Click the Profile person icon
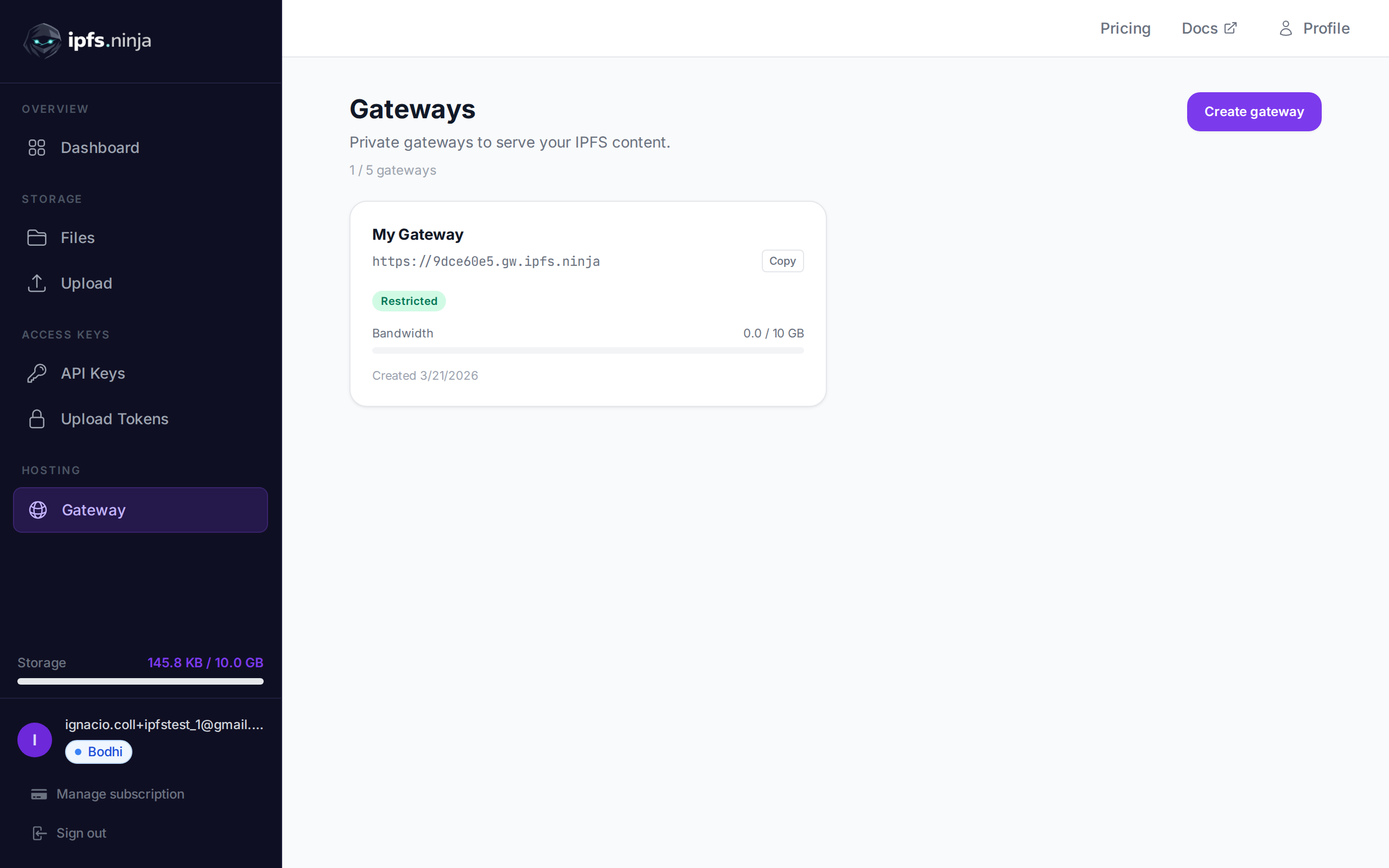Viewport: 1389px width, 868px height. [x=1285, y=28]
